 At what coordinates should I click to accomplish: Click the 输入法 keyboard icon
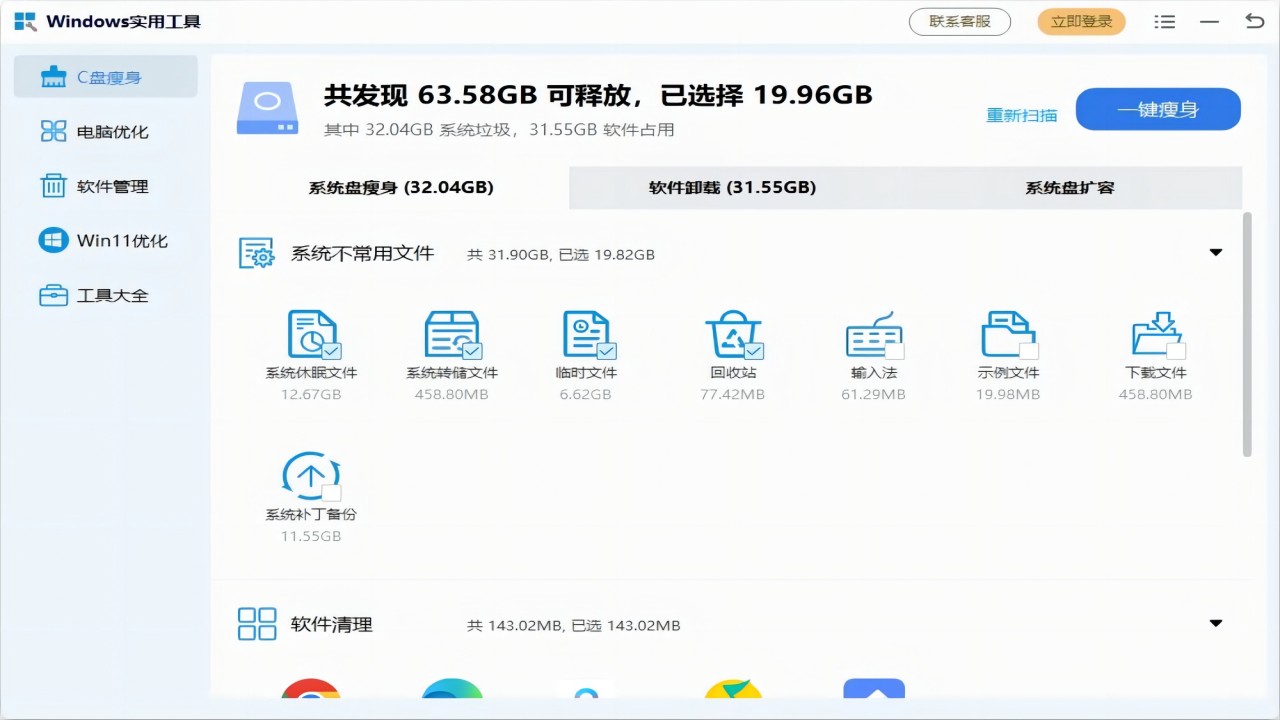873,338
